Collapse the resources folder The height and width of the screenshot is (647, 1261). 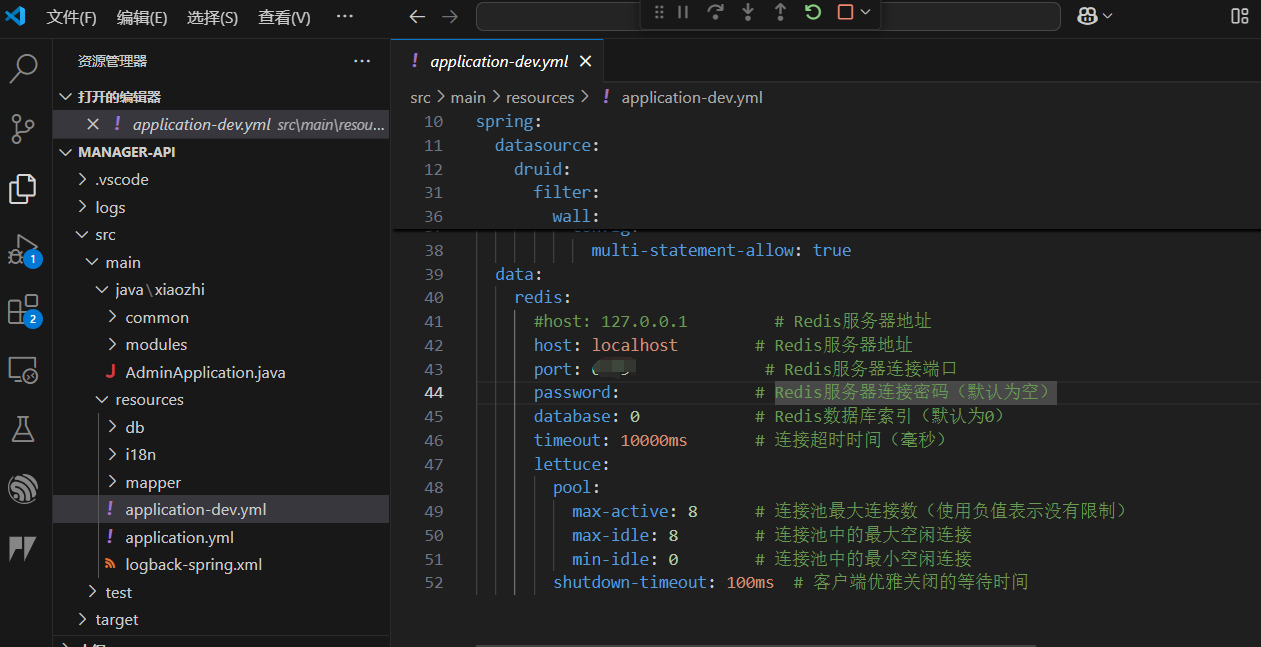[x=149, y=399]
